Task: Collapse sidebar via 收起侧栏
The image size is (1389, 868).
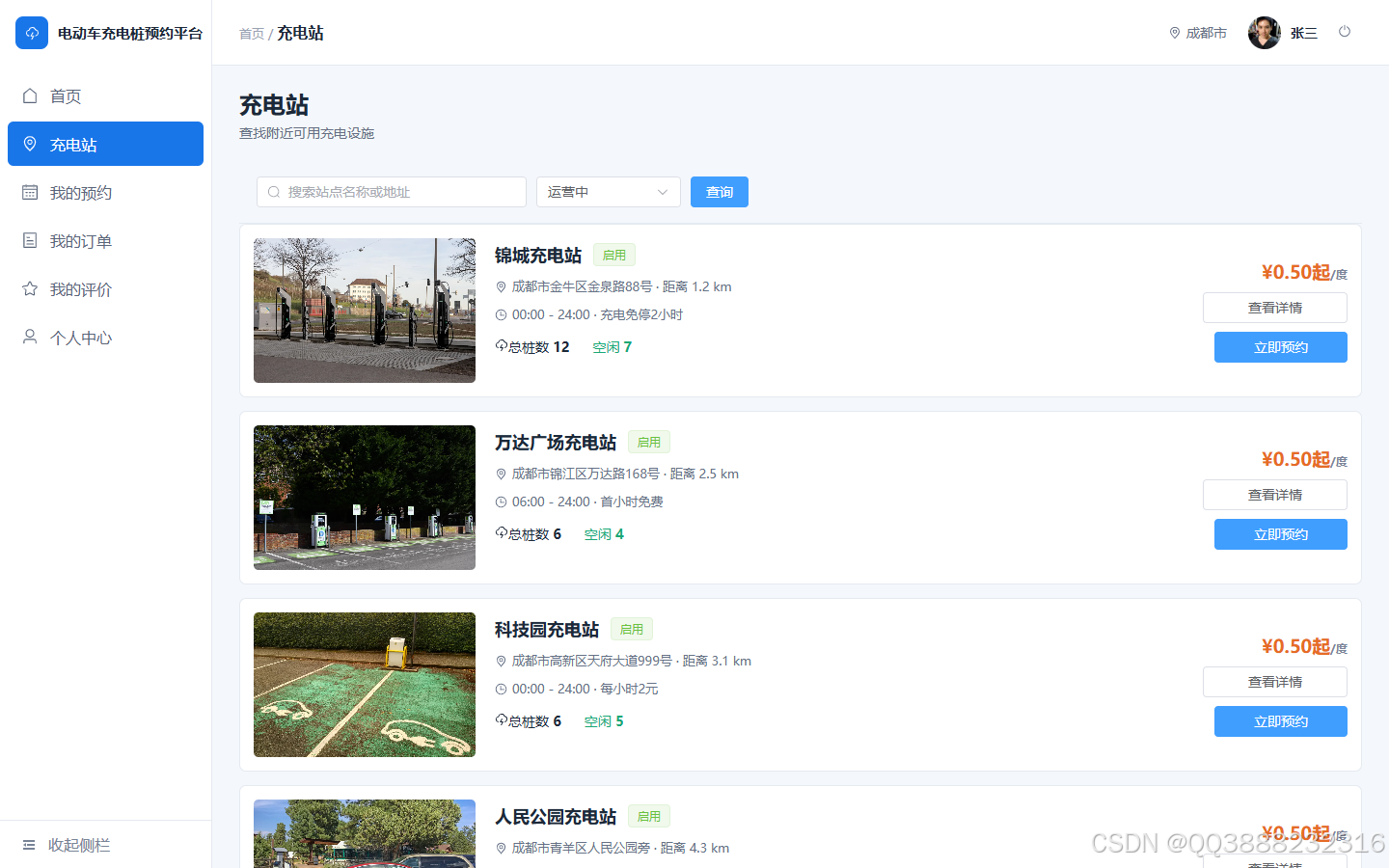Action: point(105,845)
